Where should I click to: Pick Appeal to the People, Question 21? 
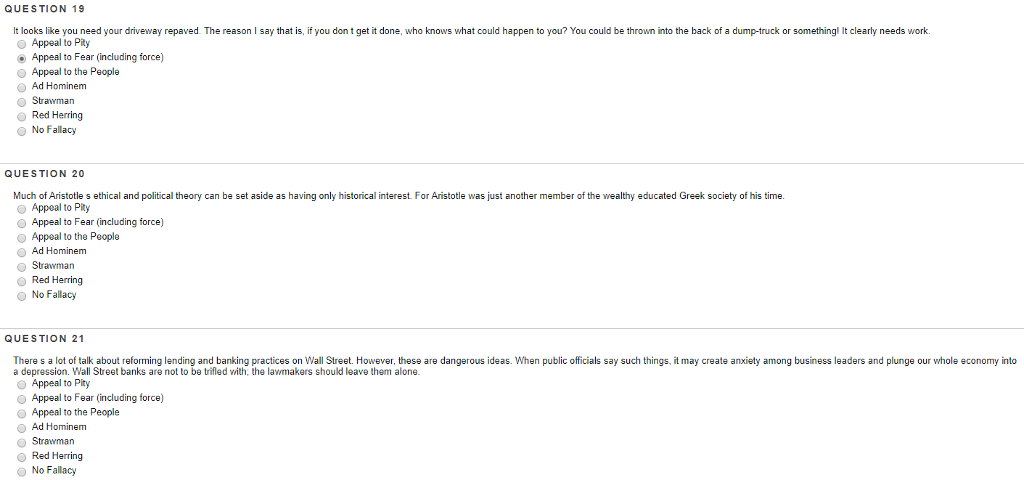22,412
